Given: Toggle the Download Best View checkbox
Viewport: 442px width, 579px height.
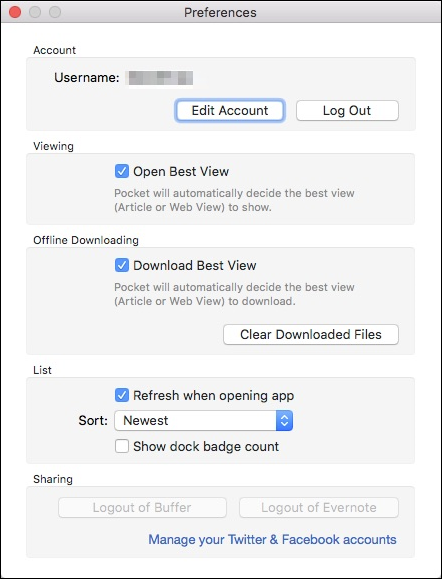Looking at the screenshot, I should pyautogui.click(x=121, y=265).
